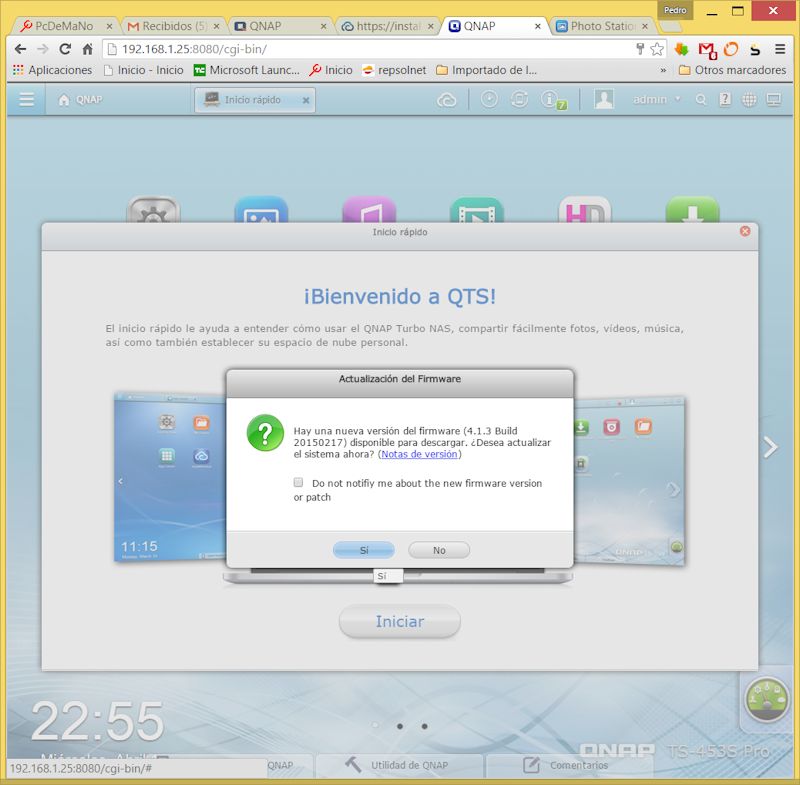Advance quick start slide with right arrow
The height and width of the screenshot is (785, 800).
770,447
